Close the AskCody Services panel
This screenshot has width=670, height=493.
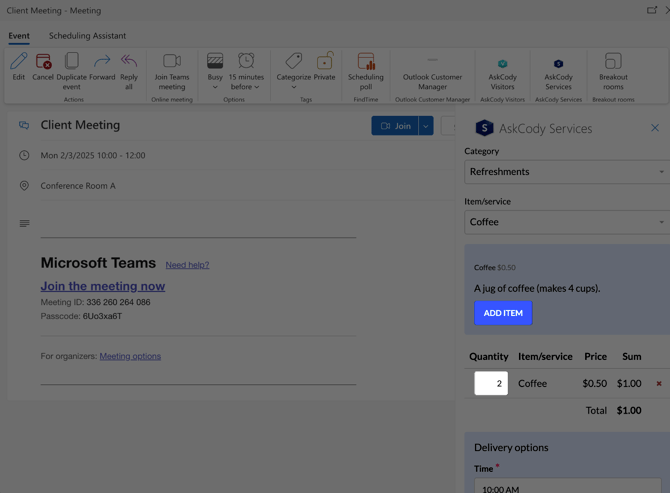[x=655, y=128]
